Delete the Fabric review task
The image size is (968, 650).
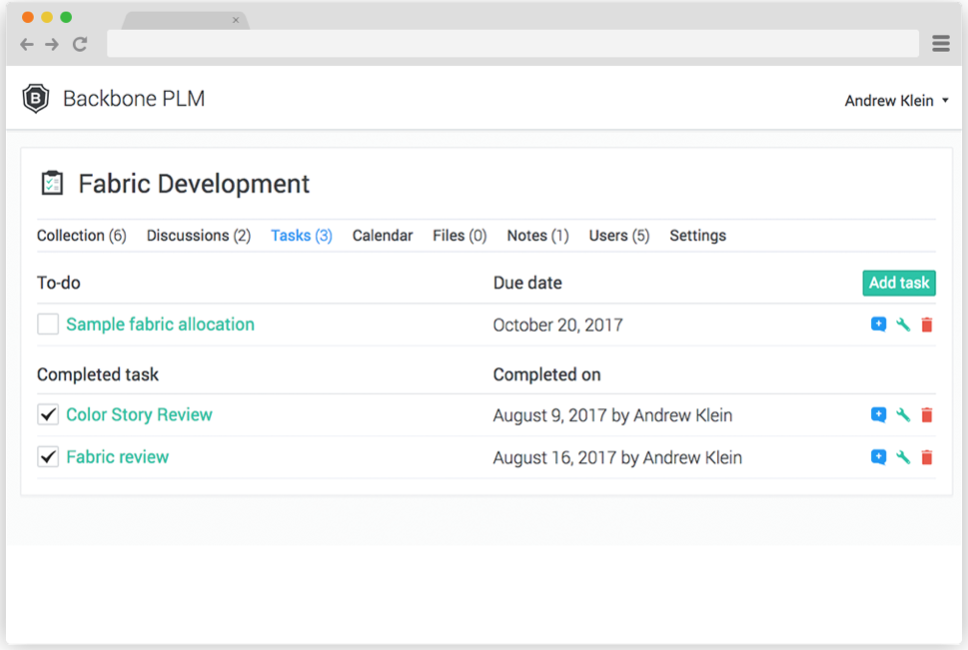927,457
